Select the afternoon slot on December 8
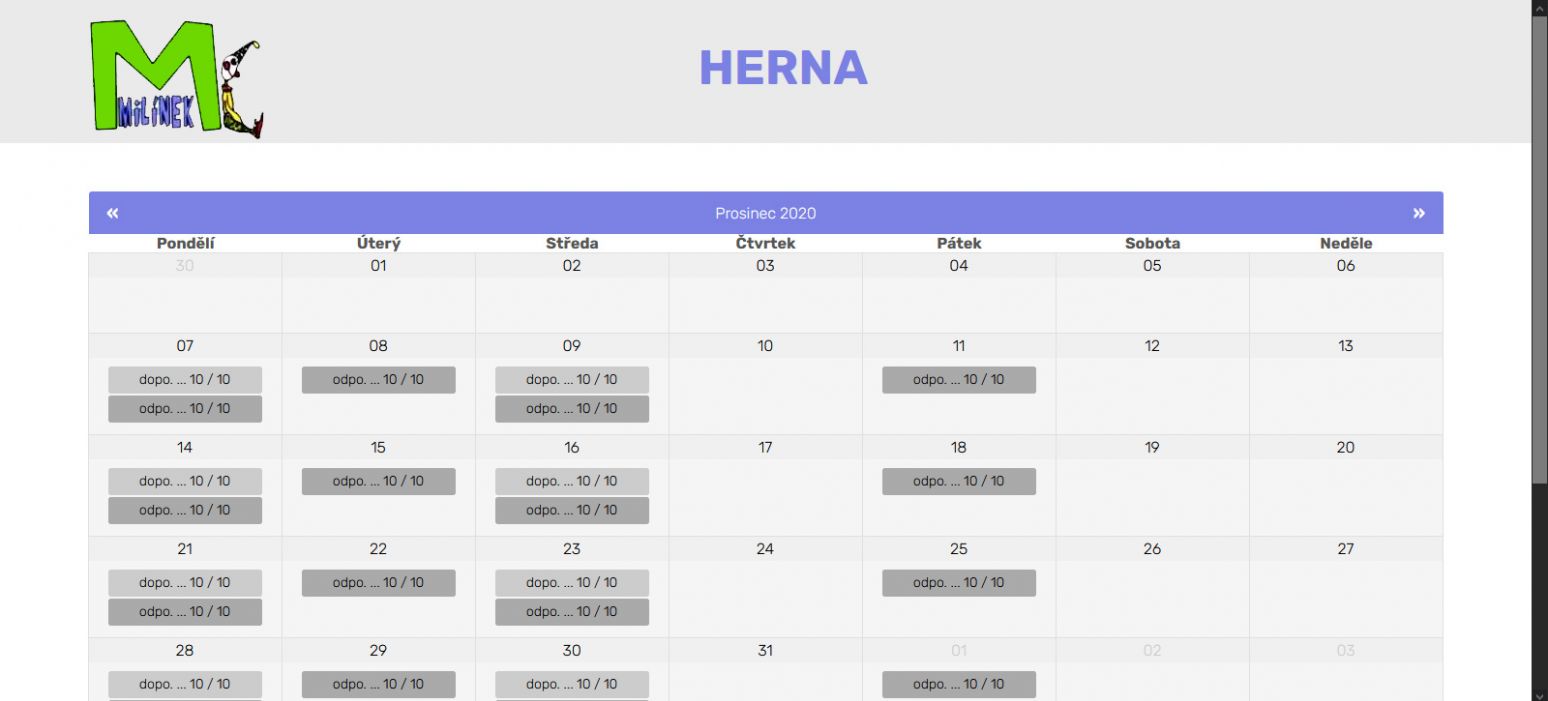 pos(378,379)
